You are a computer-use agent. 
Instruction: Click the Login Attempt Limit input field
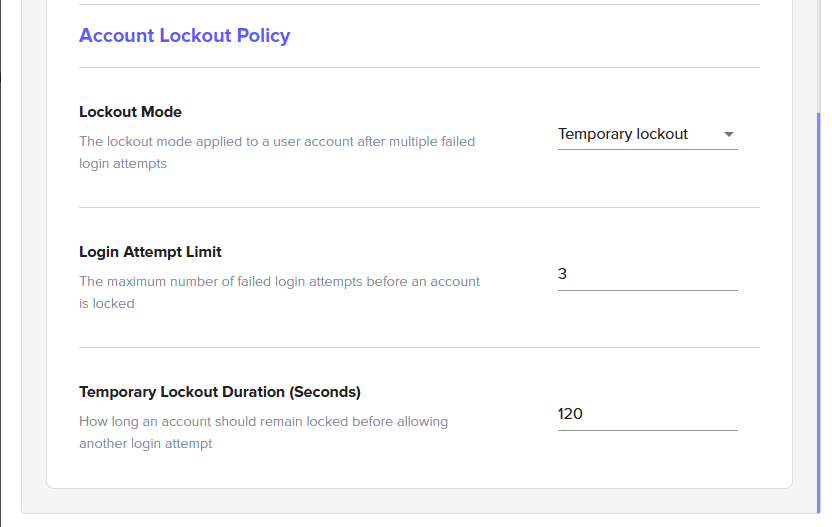coord(647,274)
